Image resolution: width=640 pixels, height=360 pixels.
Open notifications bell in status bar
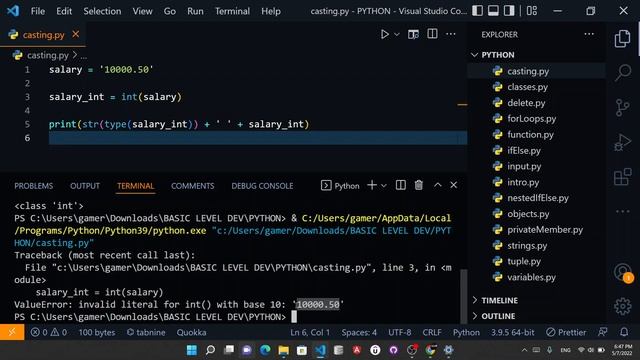624,333
